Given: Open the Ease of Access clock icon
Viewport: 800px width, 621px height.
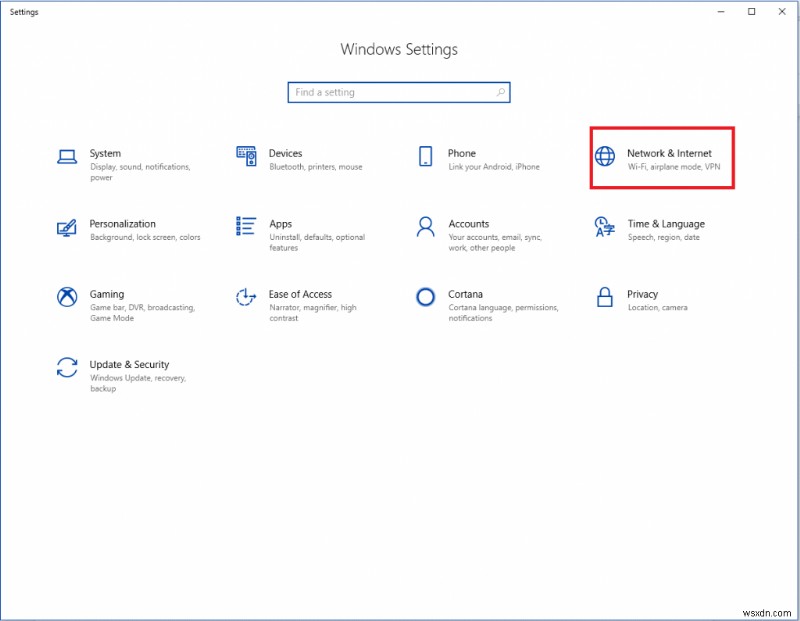Looking at the screenshot, I should pos(246,297).
